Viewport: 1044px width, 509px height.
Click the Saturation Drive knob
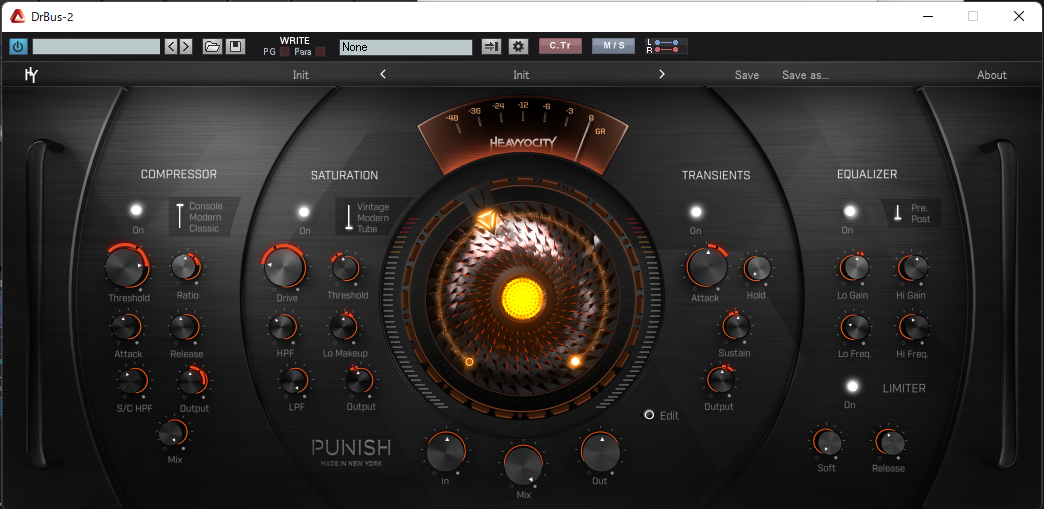tap(285, 266)
